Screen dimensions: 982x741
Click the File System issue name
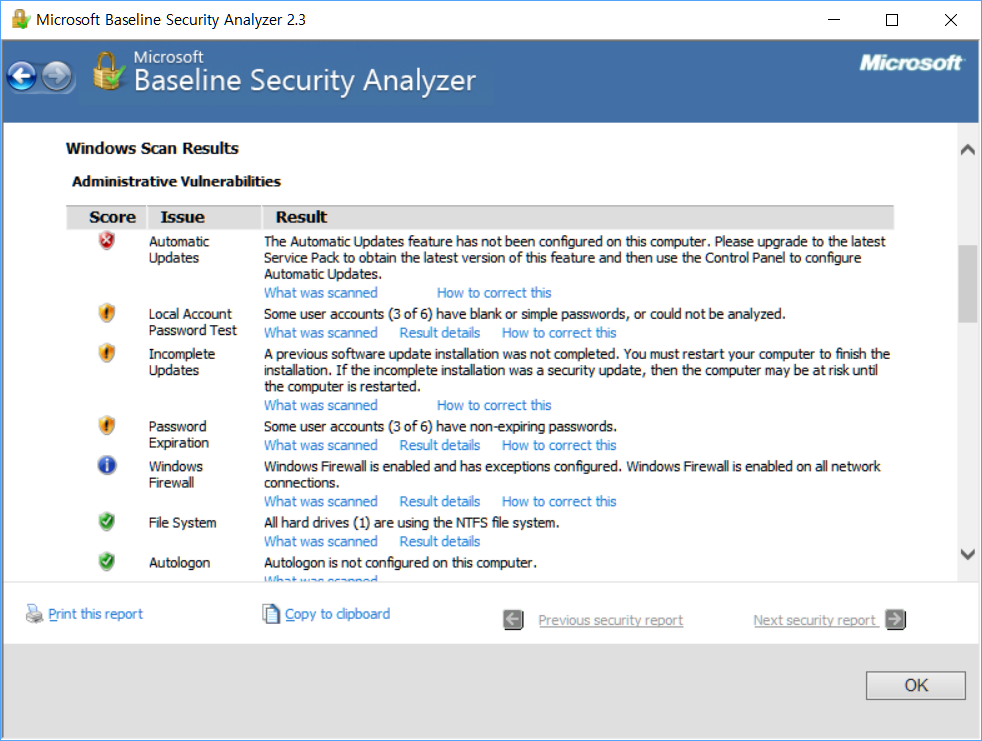182,522
